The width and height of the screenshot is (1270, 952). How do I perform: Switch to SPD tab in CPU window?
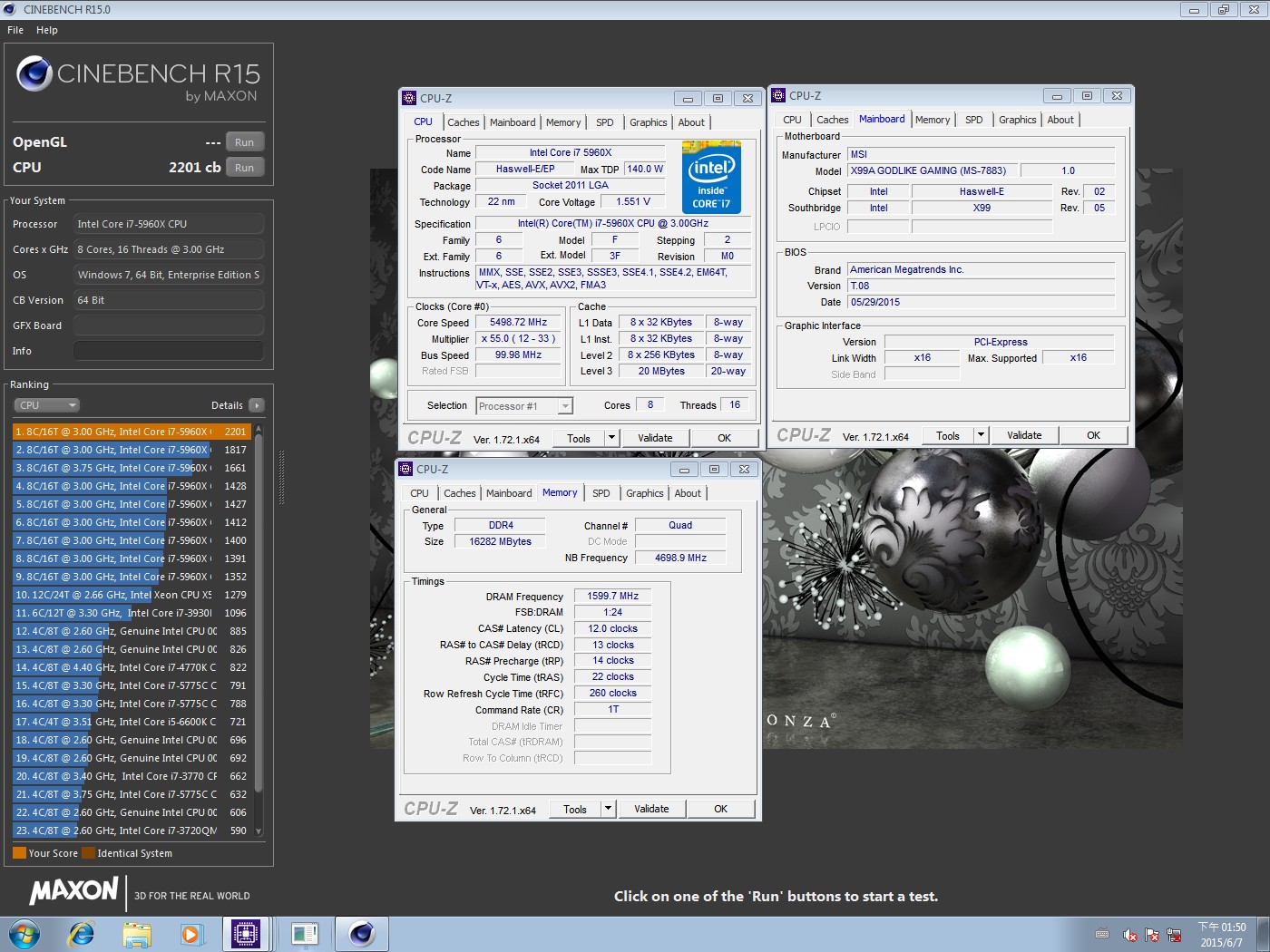(x=605, y=122)
